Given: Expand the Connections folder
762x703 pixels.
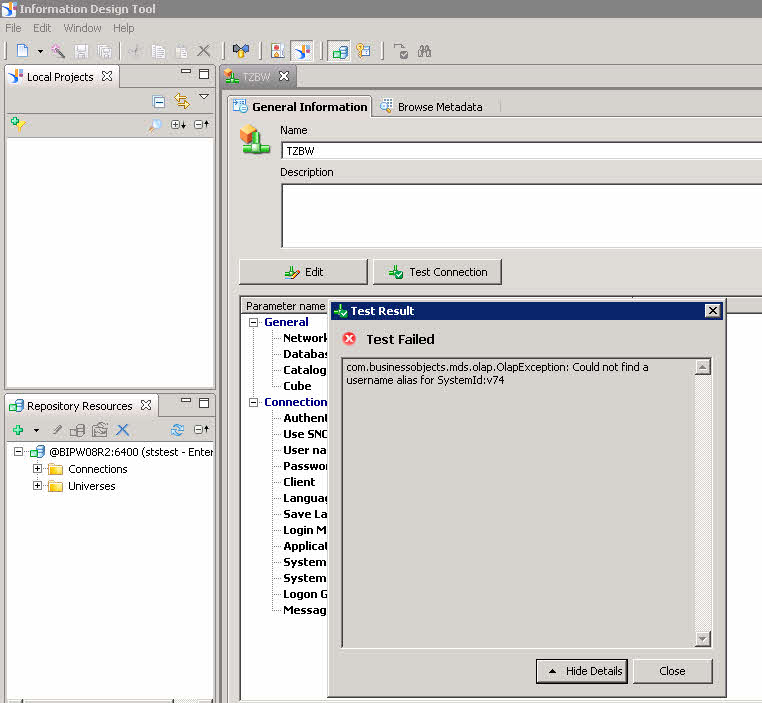Looking at the screenshot, I should pyautogui.click(x=37, y=469).
